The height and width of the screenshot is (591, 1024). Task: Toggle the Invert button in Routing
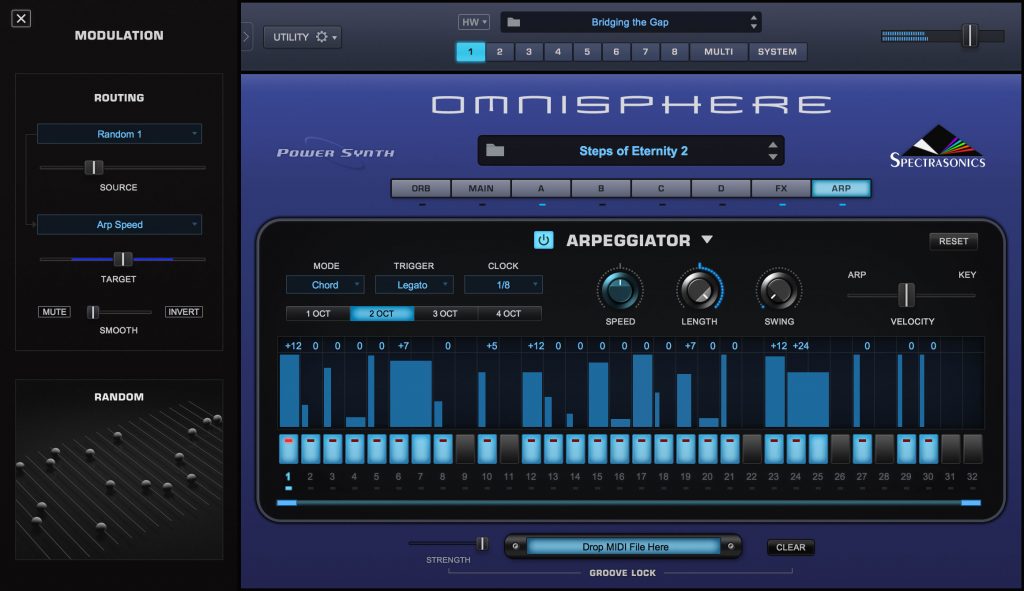(x=184, y=312)
